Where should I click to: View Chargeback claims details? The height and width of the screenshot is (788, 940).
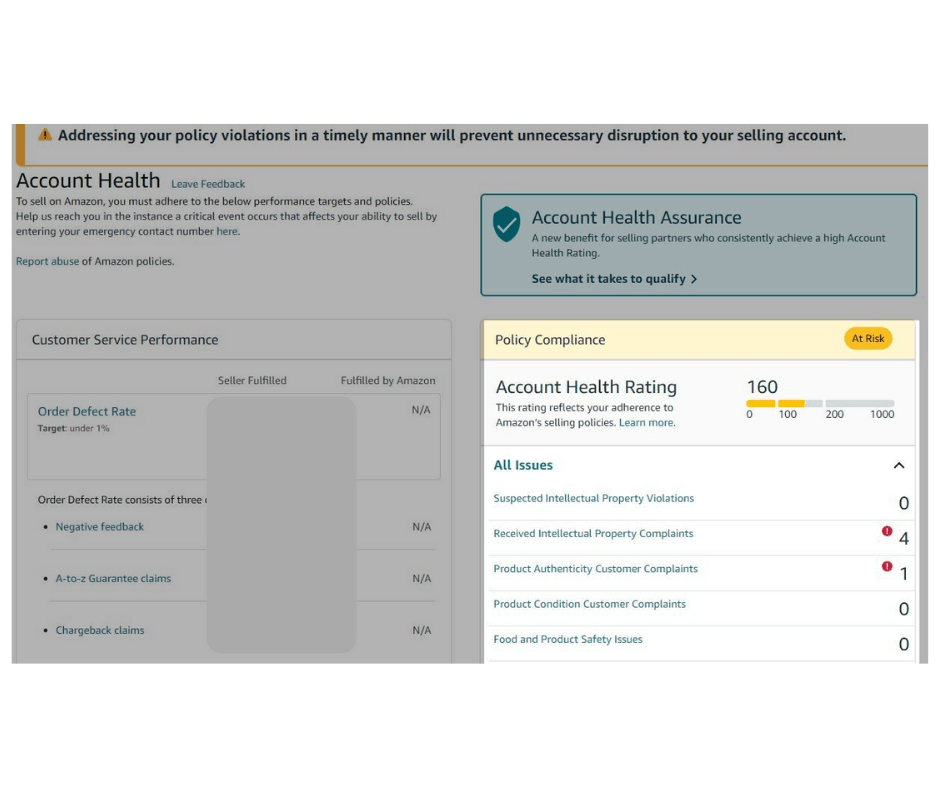(x=100, y=631)
